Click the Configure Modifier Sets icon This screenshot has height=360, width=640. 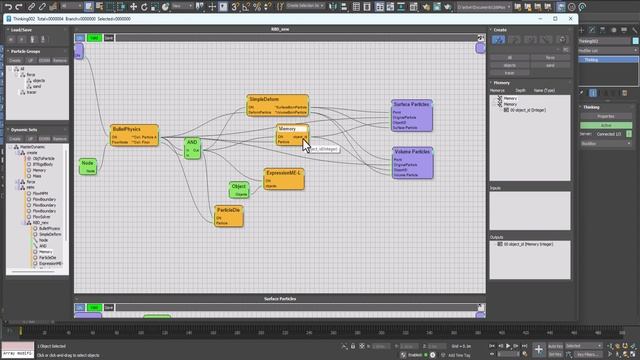click(x=624, y=93)
